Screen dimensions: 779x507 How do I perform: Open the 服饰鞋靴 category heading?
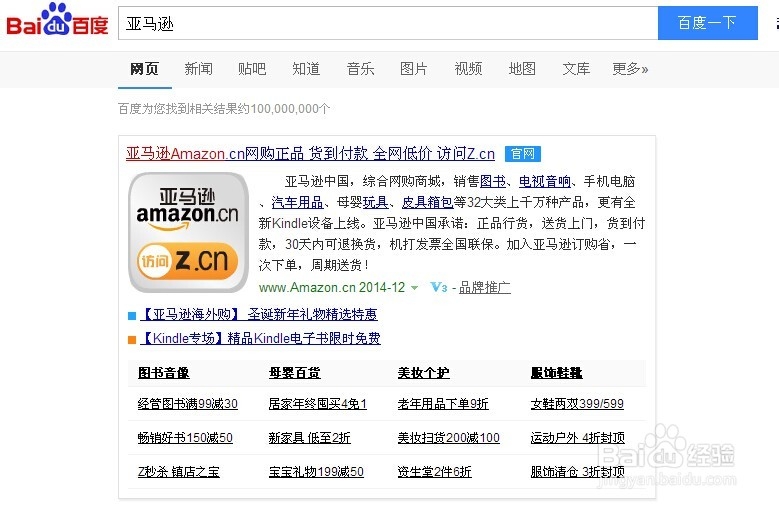point(556,372)
